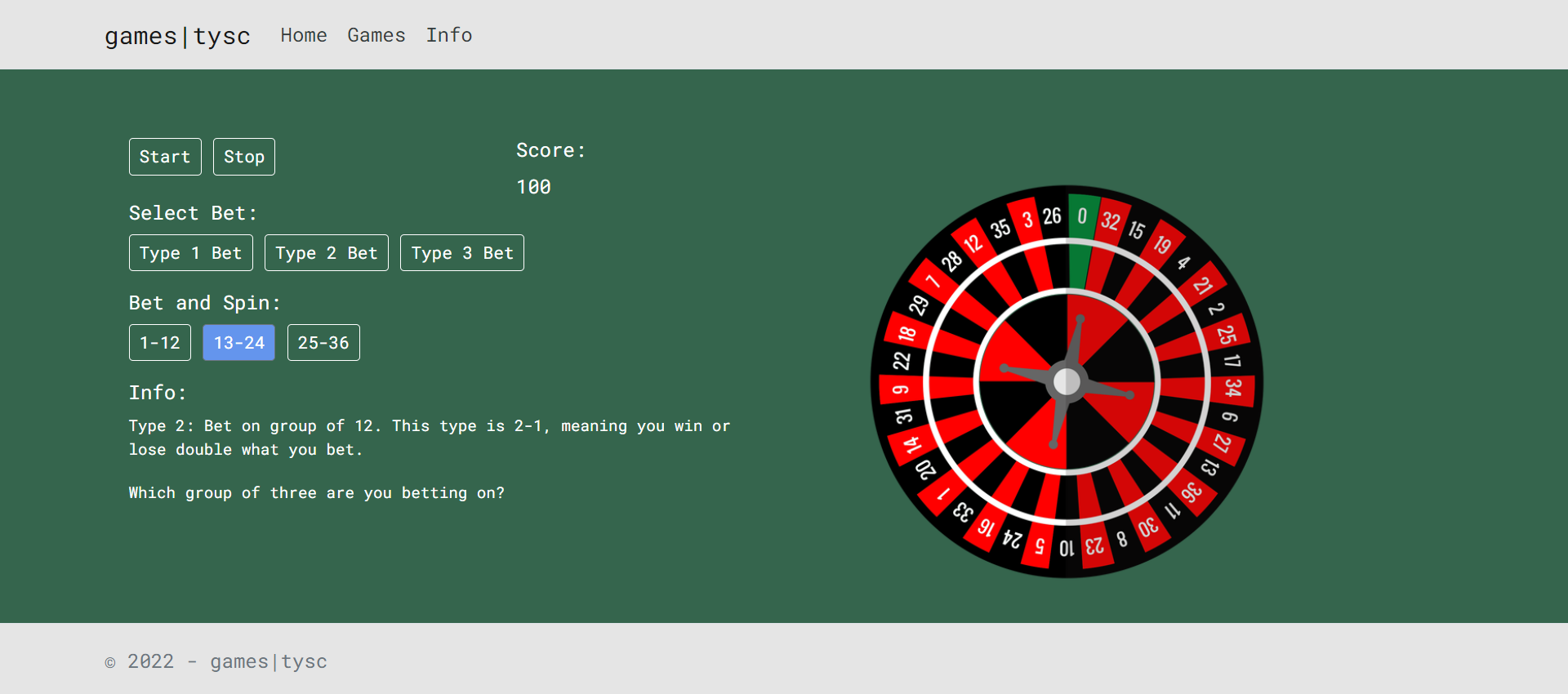The width and height of the screenshot is (1568, 694).
Task: Click the Score value 100
Action: click(533, 187)
